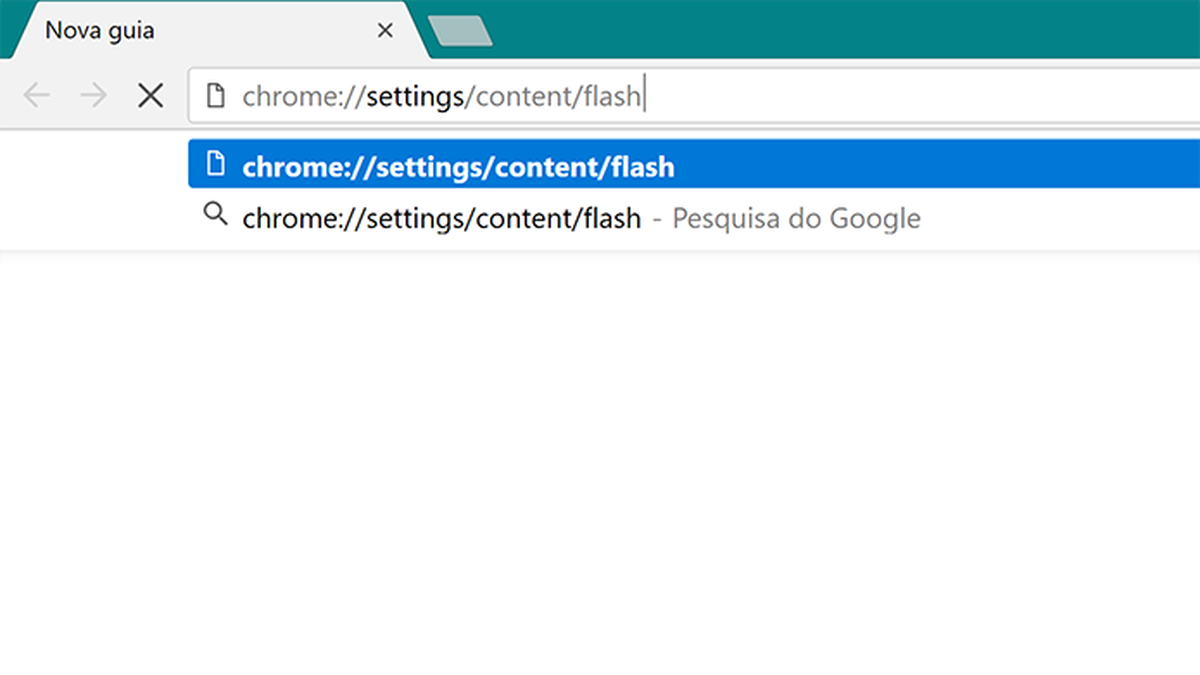This screenshot has width=1200, height=675.
Task: Click the bold flash text in the blue suggestion
Action: [642, 166]
